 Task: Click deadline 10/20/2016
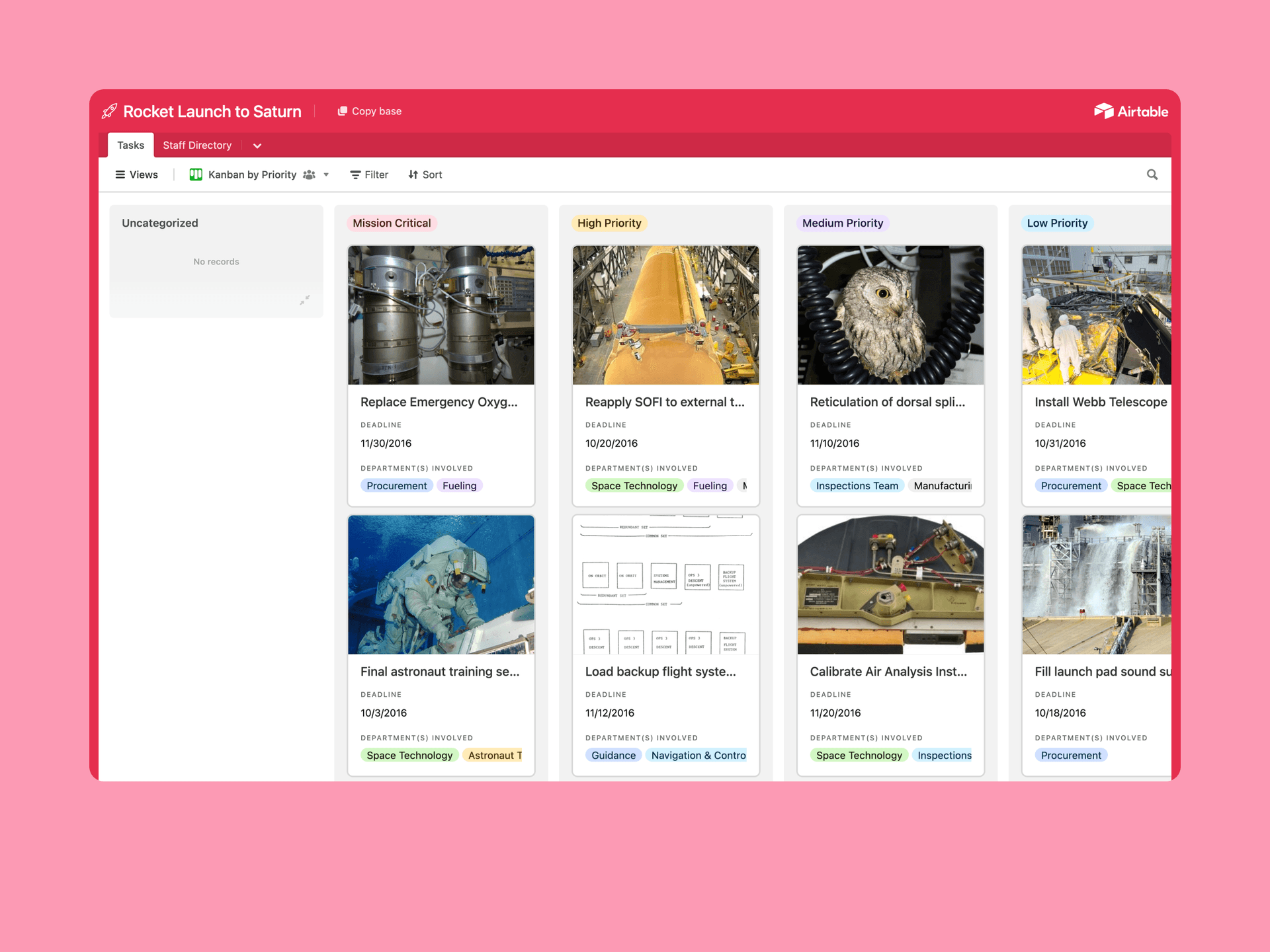click(x=611, y=444)
